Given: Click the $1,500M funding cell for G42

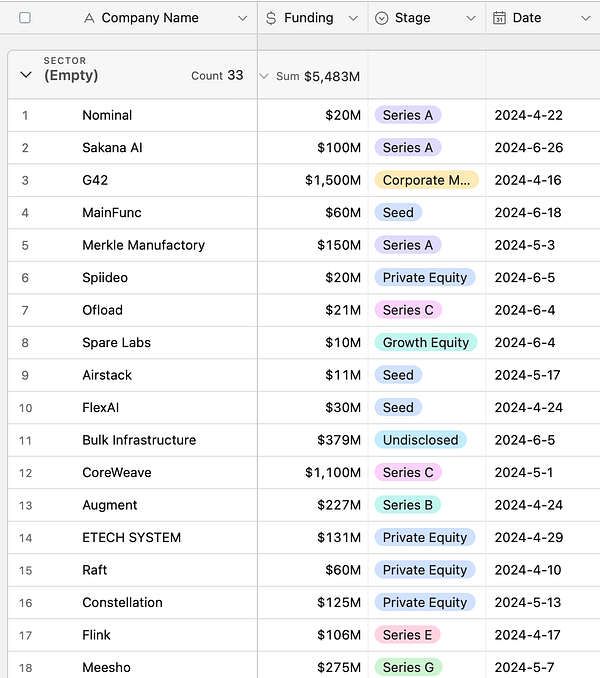Looking at the screenshot, I should click(333, 180).
